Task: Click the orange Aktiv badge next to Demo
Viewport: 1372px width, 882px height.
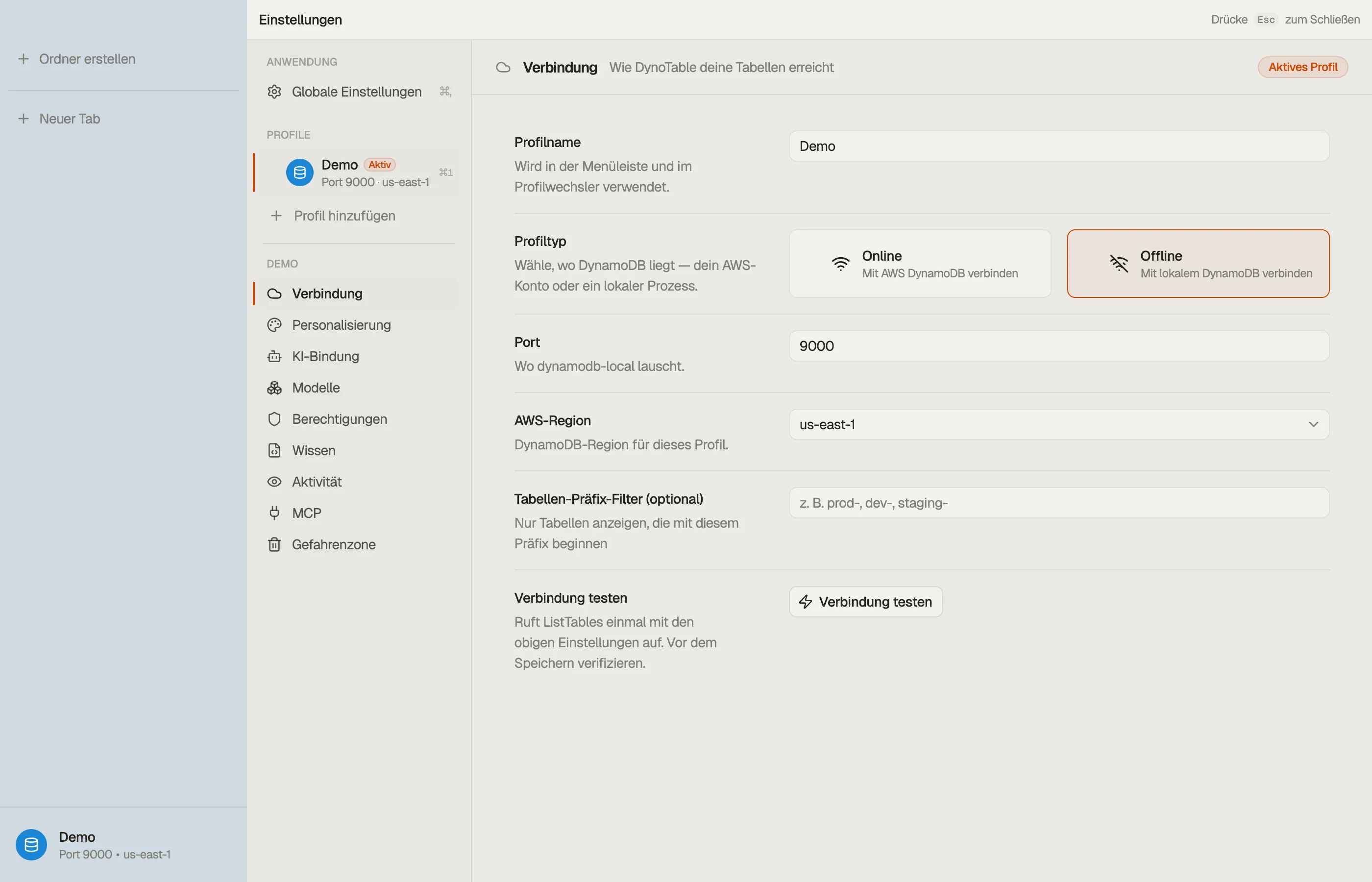Action: pos(380,165)
